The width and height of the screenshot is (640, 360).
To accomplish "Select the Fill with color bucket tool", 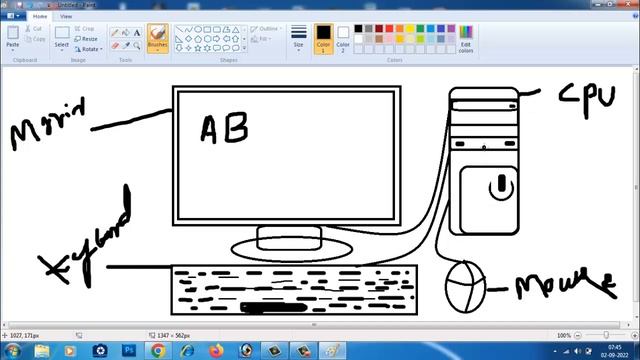I will click(126, 33).
